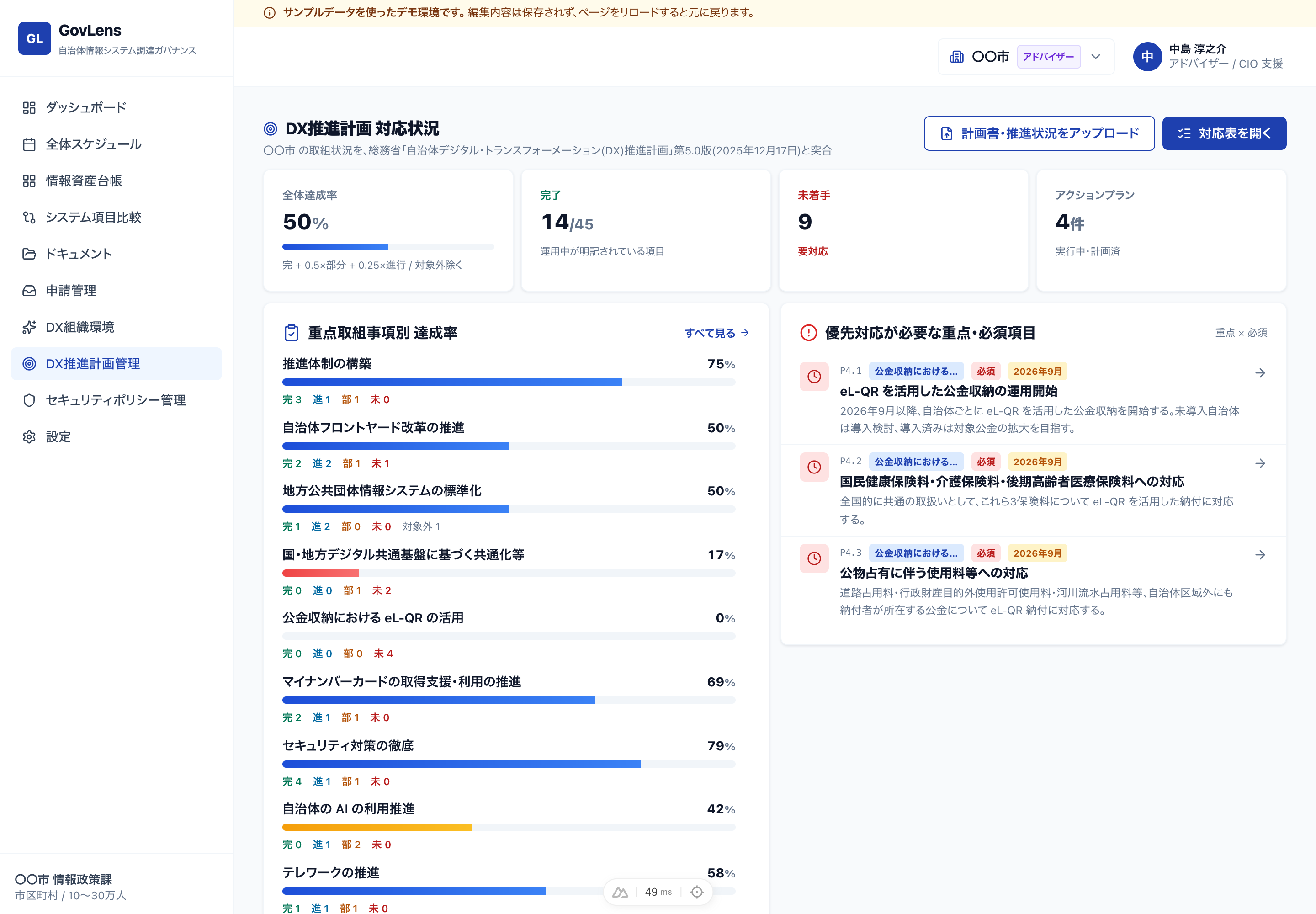Image resolution: width=1316 pixels, height=914 pixels.
Task: Click 対象外 1 under 地方公共団体情報システムの標準化
Action: pos(421,526)
